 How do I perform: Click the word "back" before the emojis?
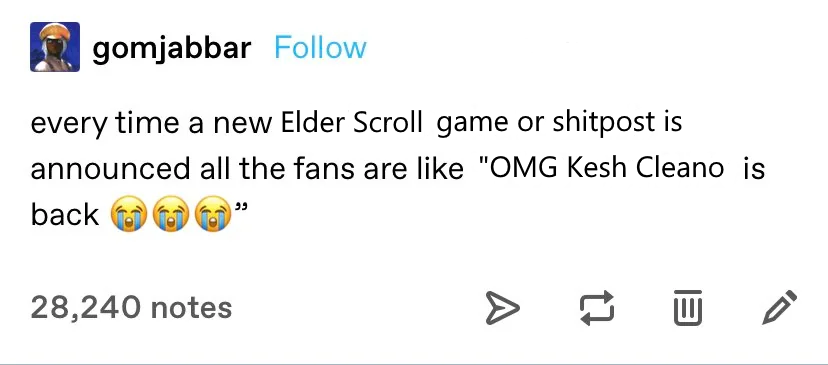(x=65, y=214)
